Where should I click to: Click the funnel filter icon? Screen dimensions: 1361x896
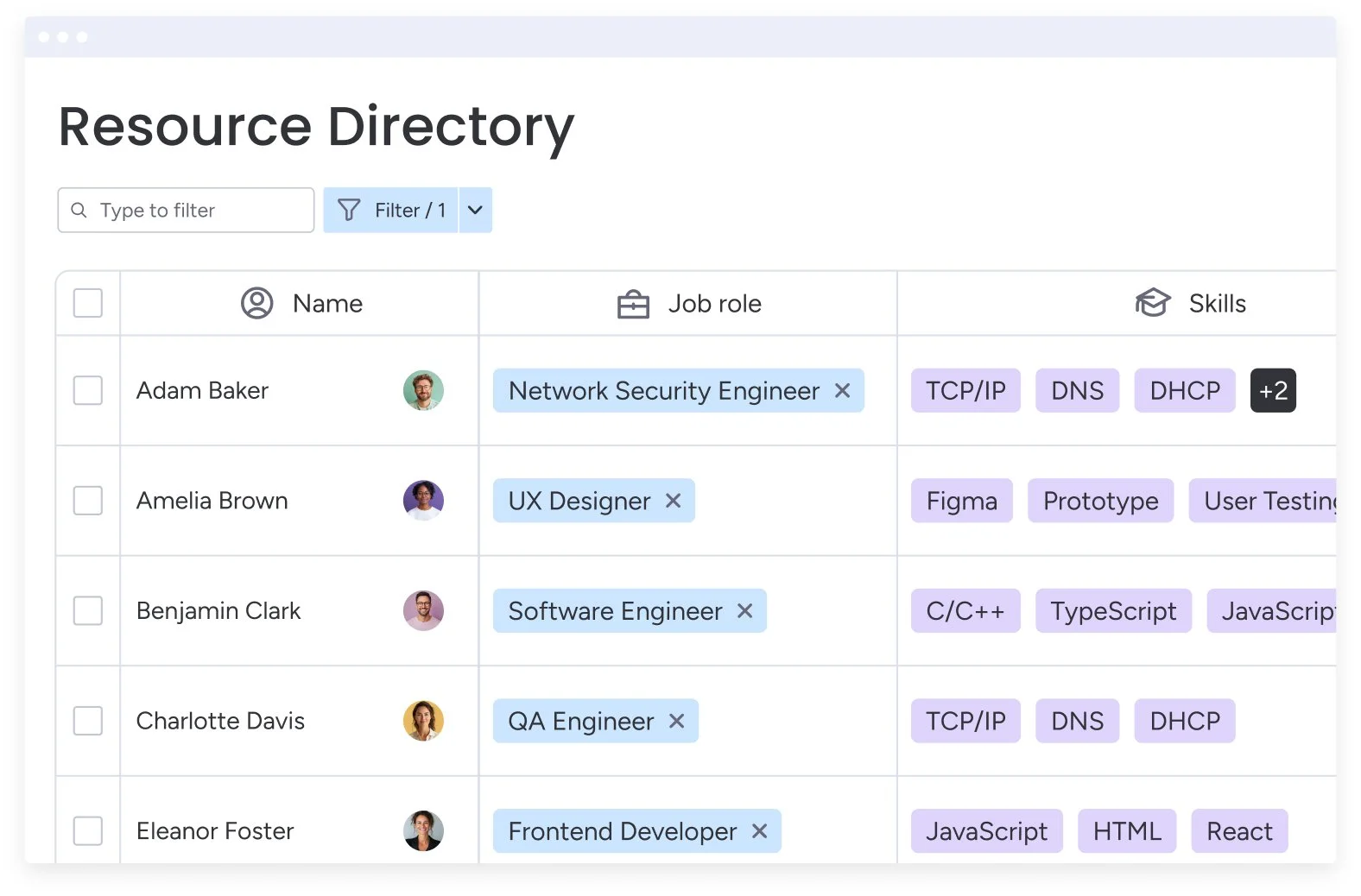click(x=349, y=210)
